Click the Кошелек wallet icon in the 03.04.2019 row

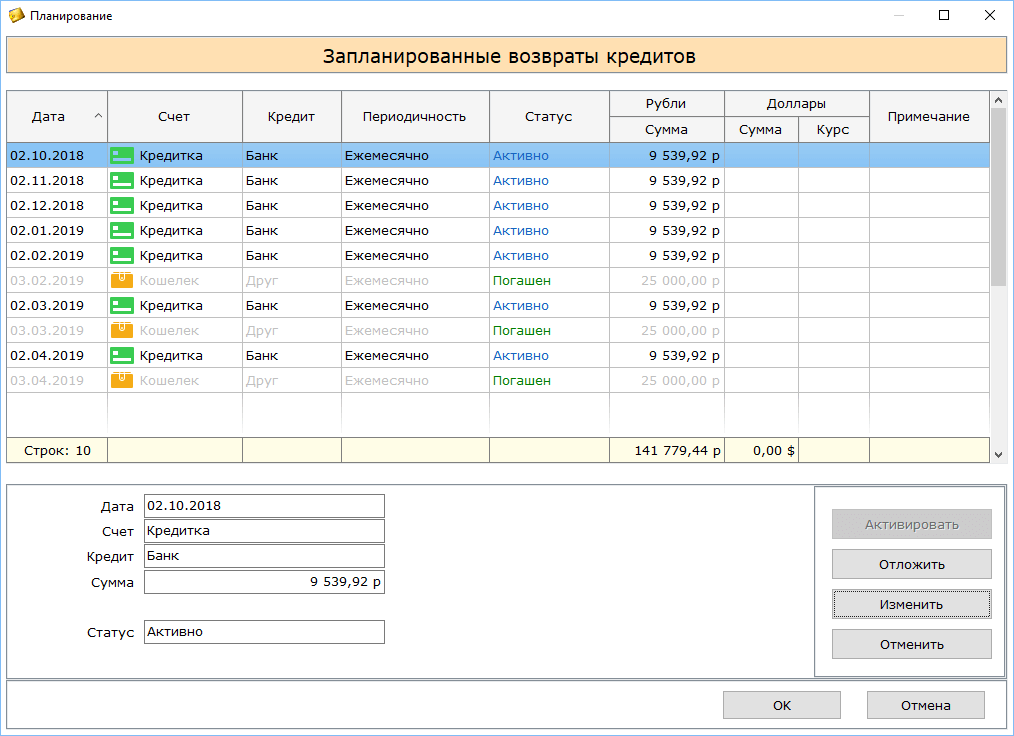click(122, 380)
